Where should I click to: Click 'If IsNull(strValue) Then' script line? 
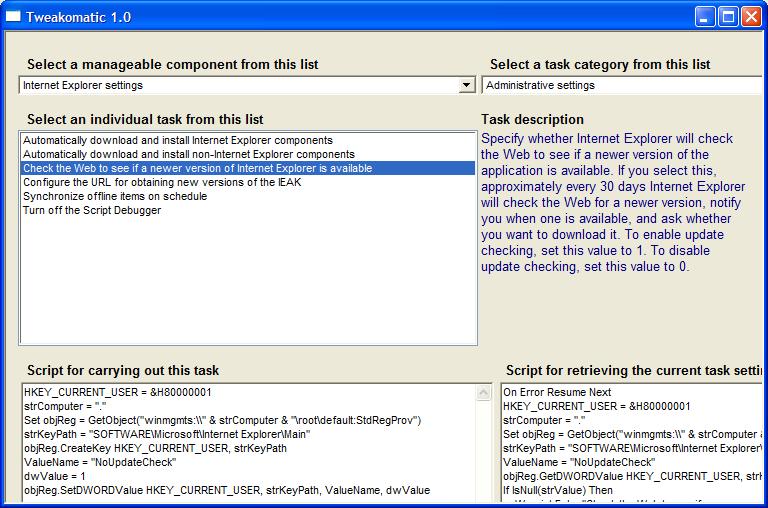click(557, 490)
